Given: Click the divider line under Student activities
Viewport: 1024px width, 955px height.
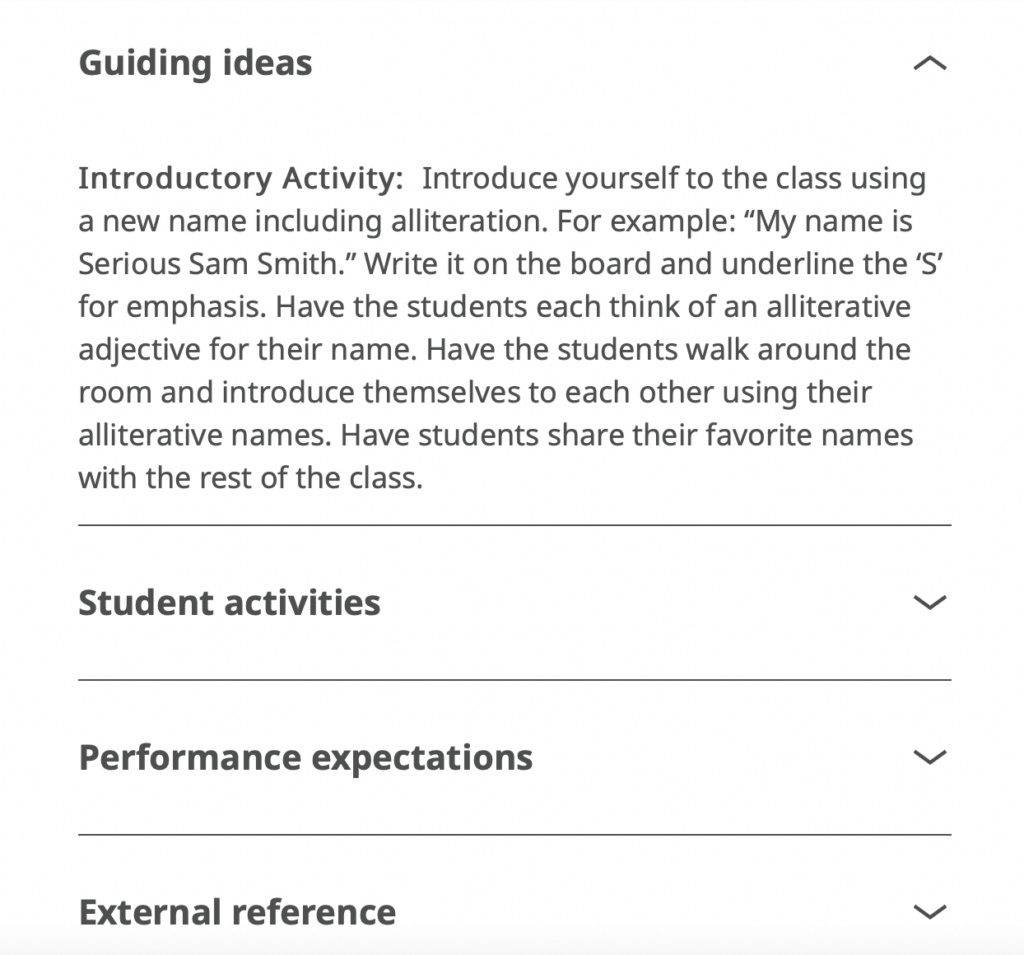Looking at the screenshot, I should pos(515,680).
